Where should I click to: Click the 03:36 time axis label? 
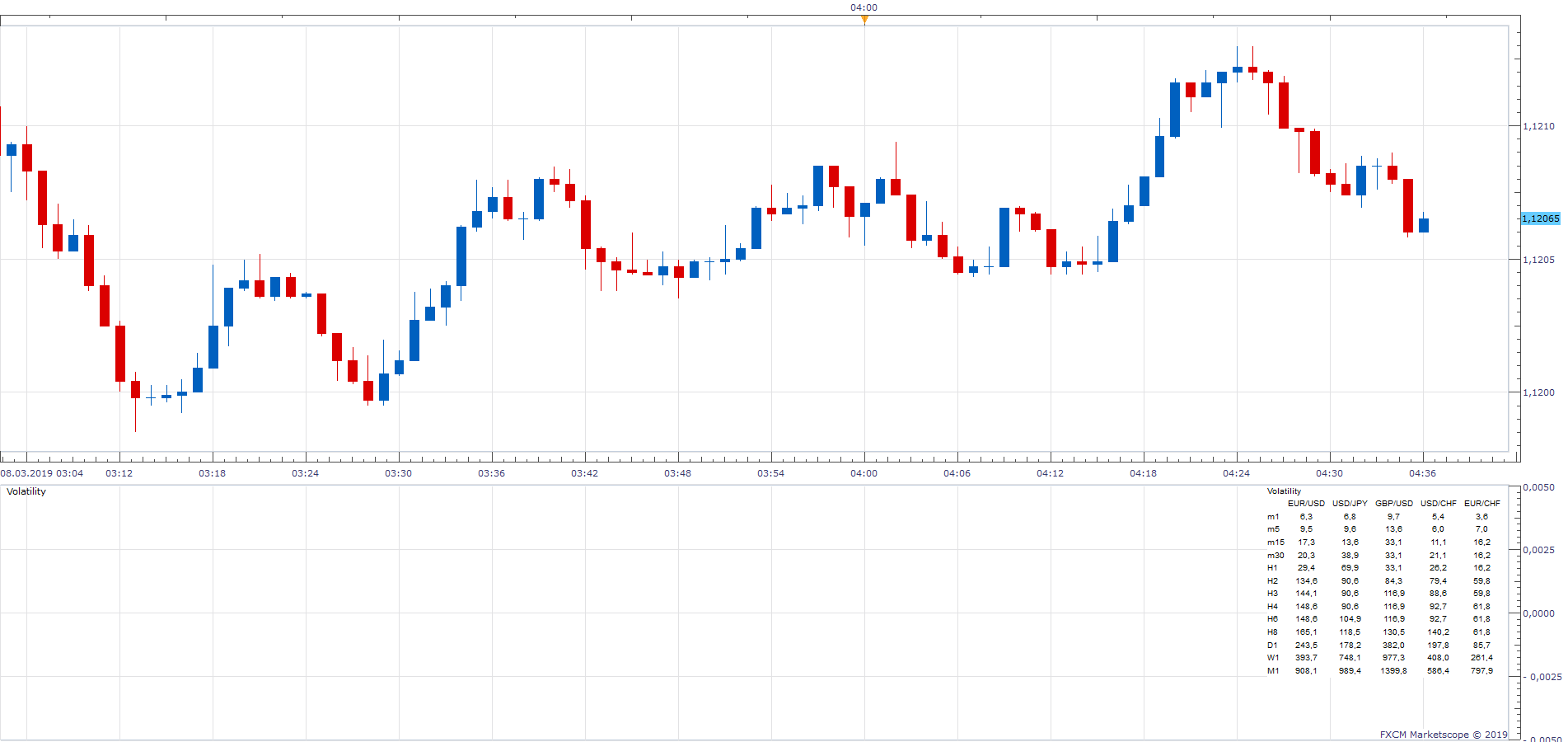click(492, 473)
